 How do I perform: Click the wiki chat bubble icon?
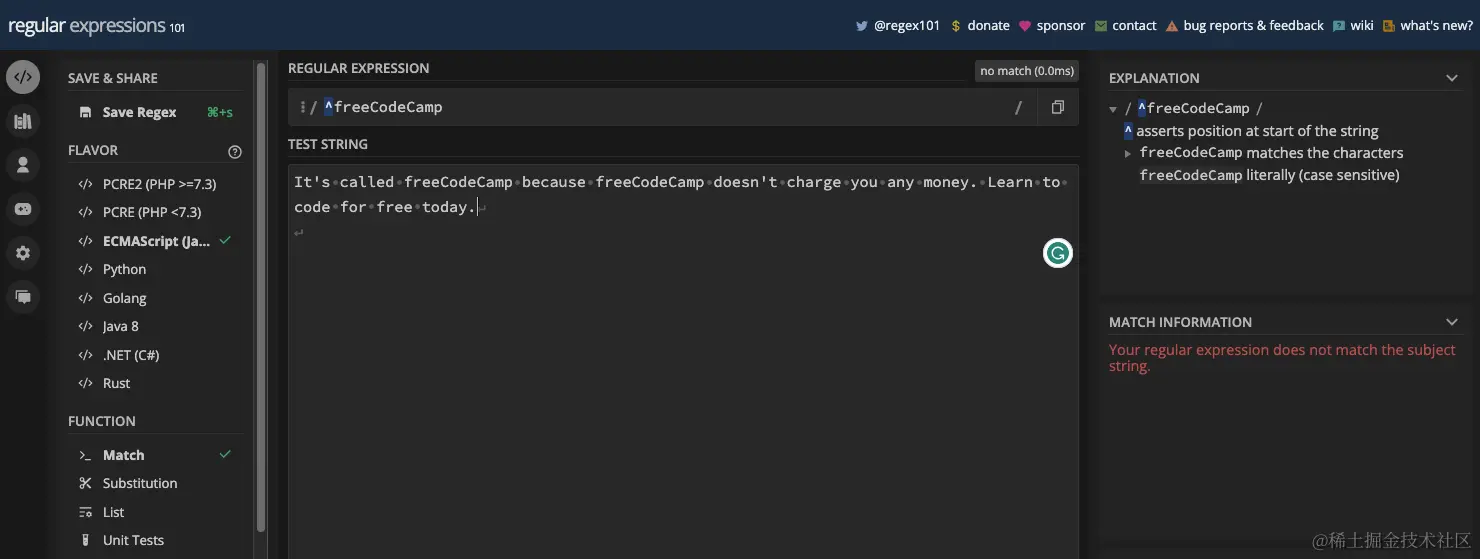[1338, 26]
